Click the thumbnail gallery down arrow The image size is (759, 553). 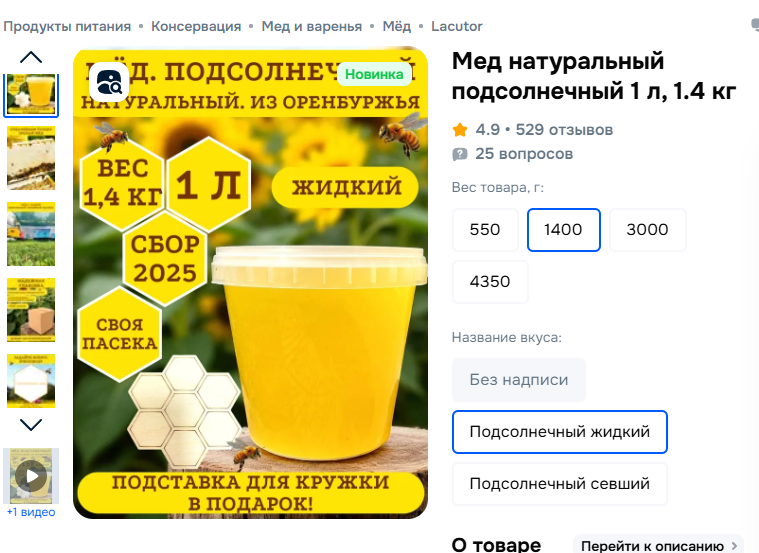click(x=31, y=425)
